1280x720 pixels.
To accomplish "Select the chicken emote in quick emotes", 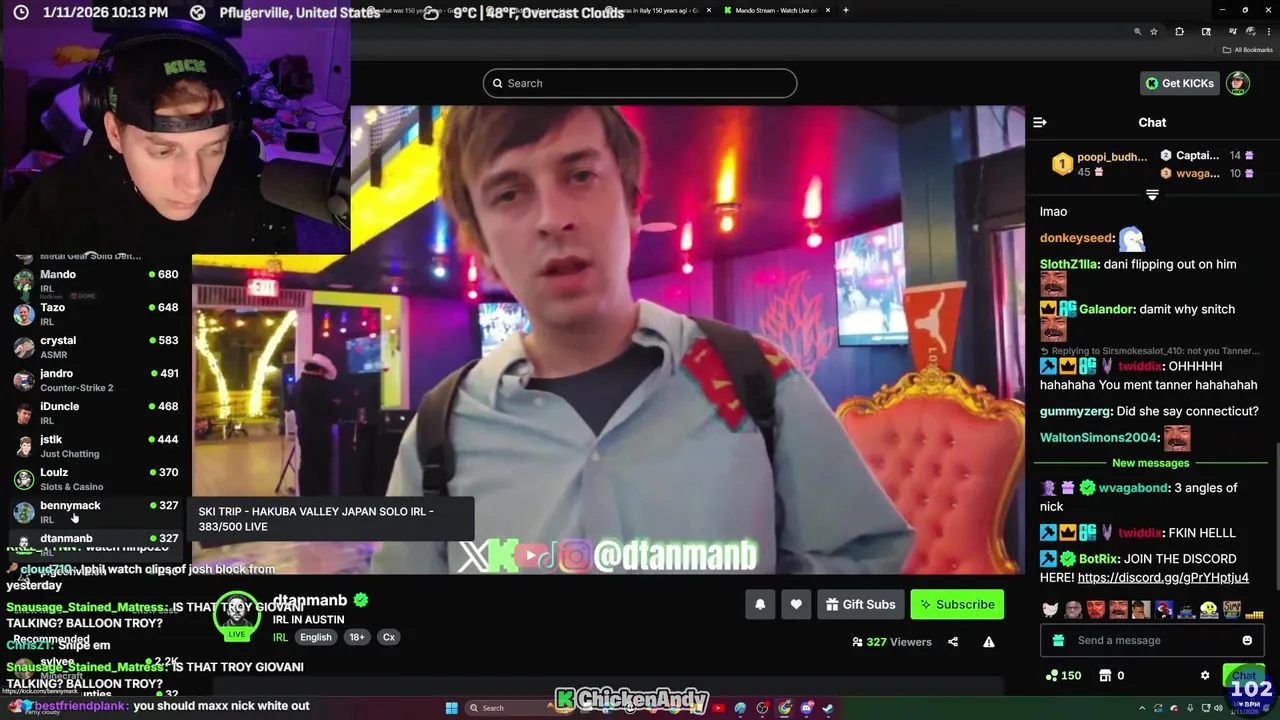I will [1050, 610].
